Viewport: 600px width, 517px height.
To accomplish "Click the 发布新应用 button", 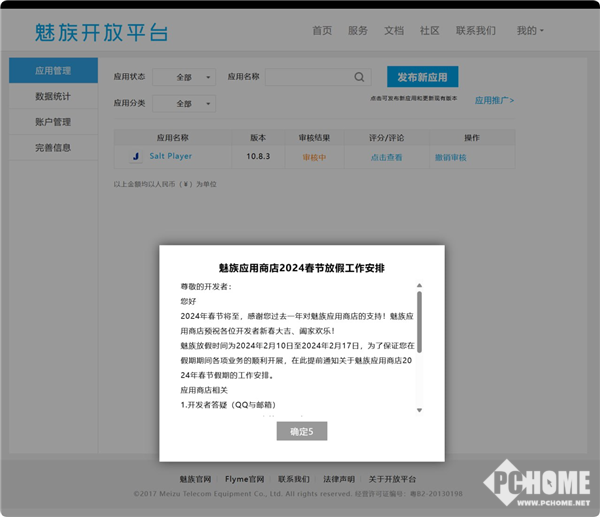I will [422, 77].
